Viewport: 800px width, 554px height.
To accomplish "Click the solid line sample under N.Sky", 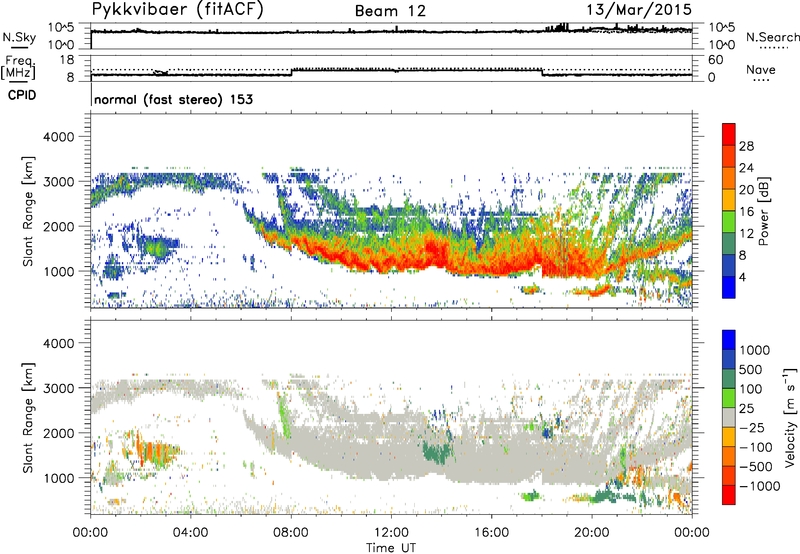I will point(19,47).
